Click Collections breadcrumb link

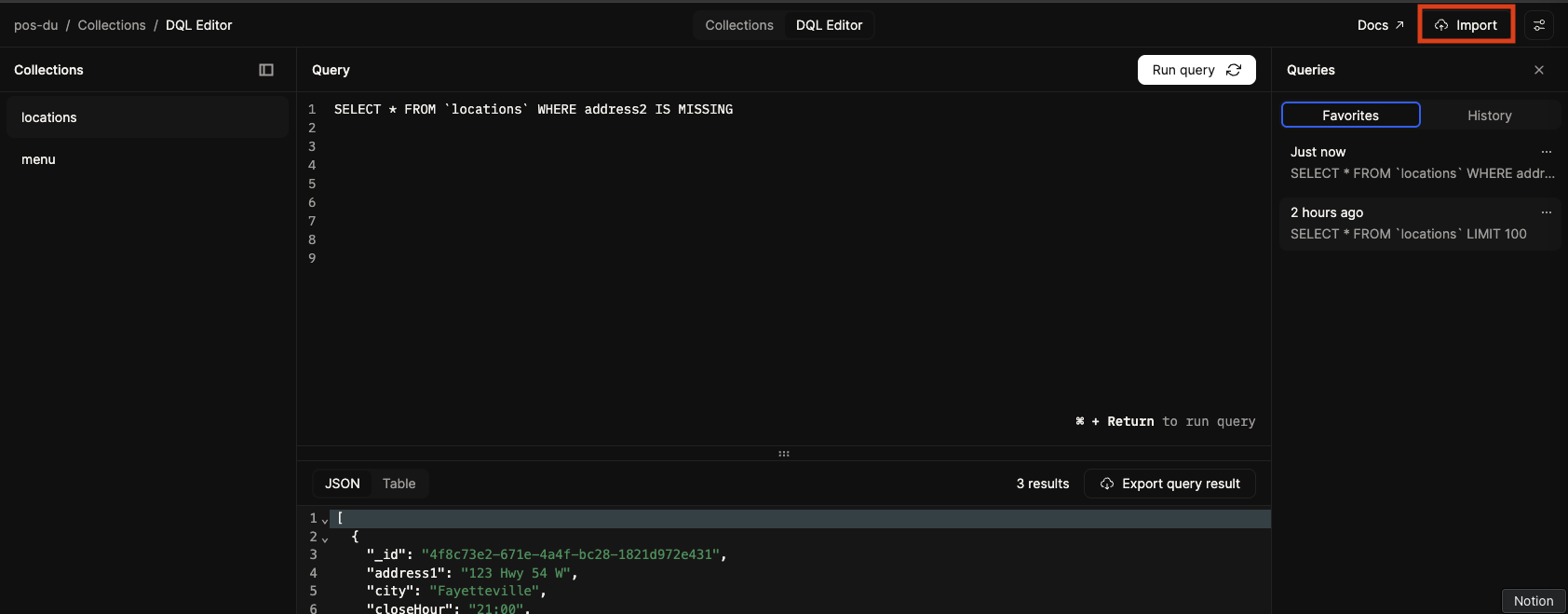click(112, 25)
